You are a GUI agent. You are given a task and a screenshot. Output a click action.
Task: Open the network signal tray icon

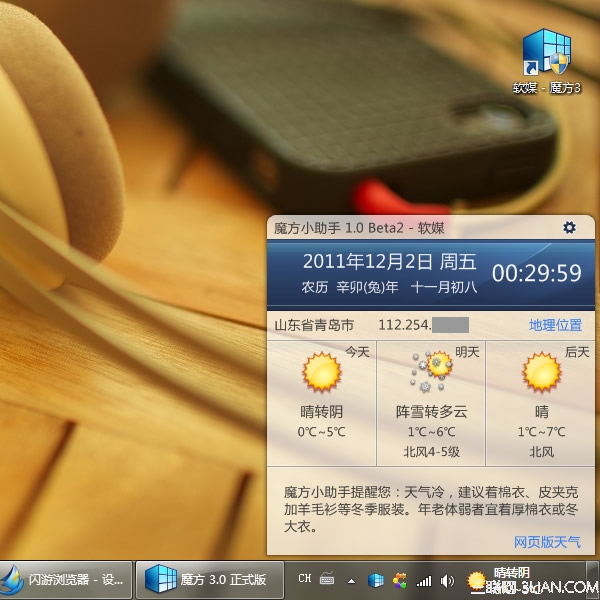(424, 581)
